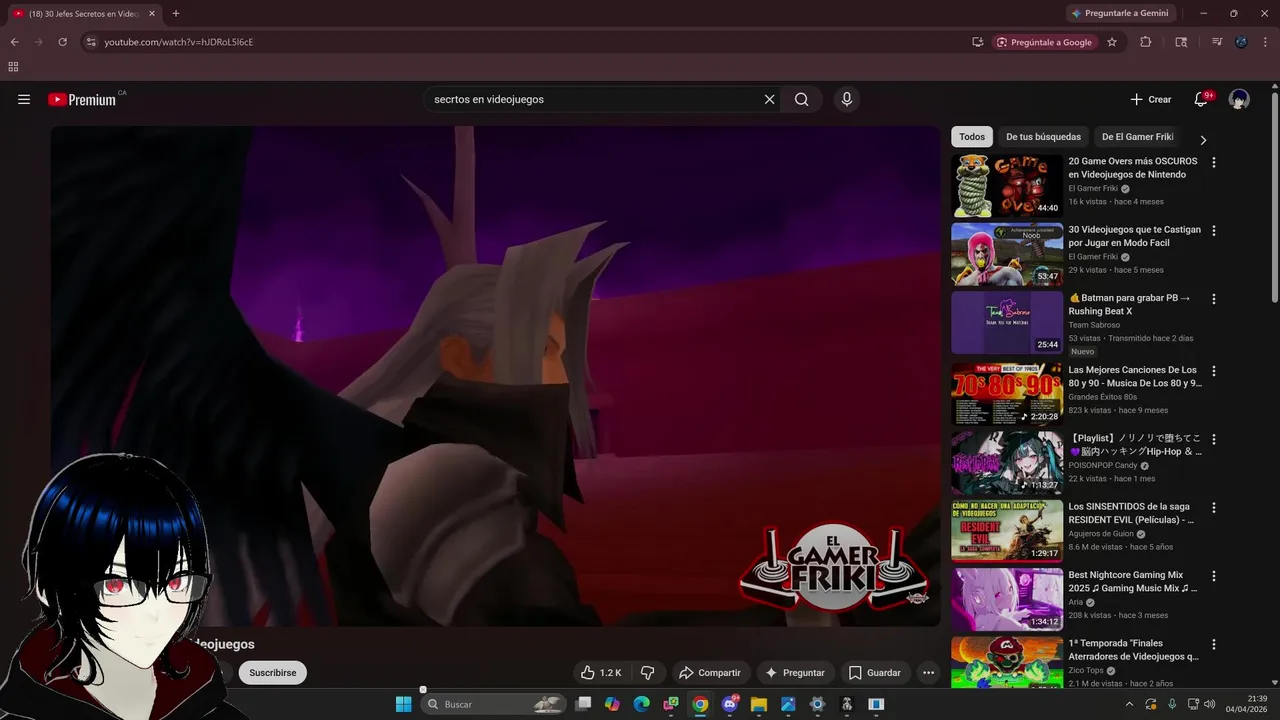The image size is (1280, 720).
Task: Close the 30 Jefes Secretos tab
Action: tap(152, 13)
